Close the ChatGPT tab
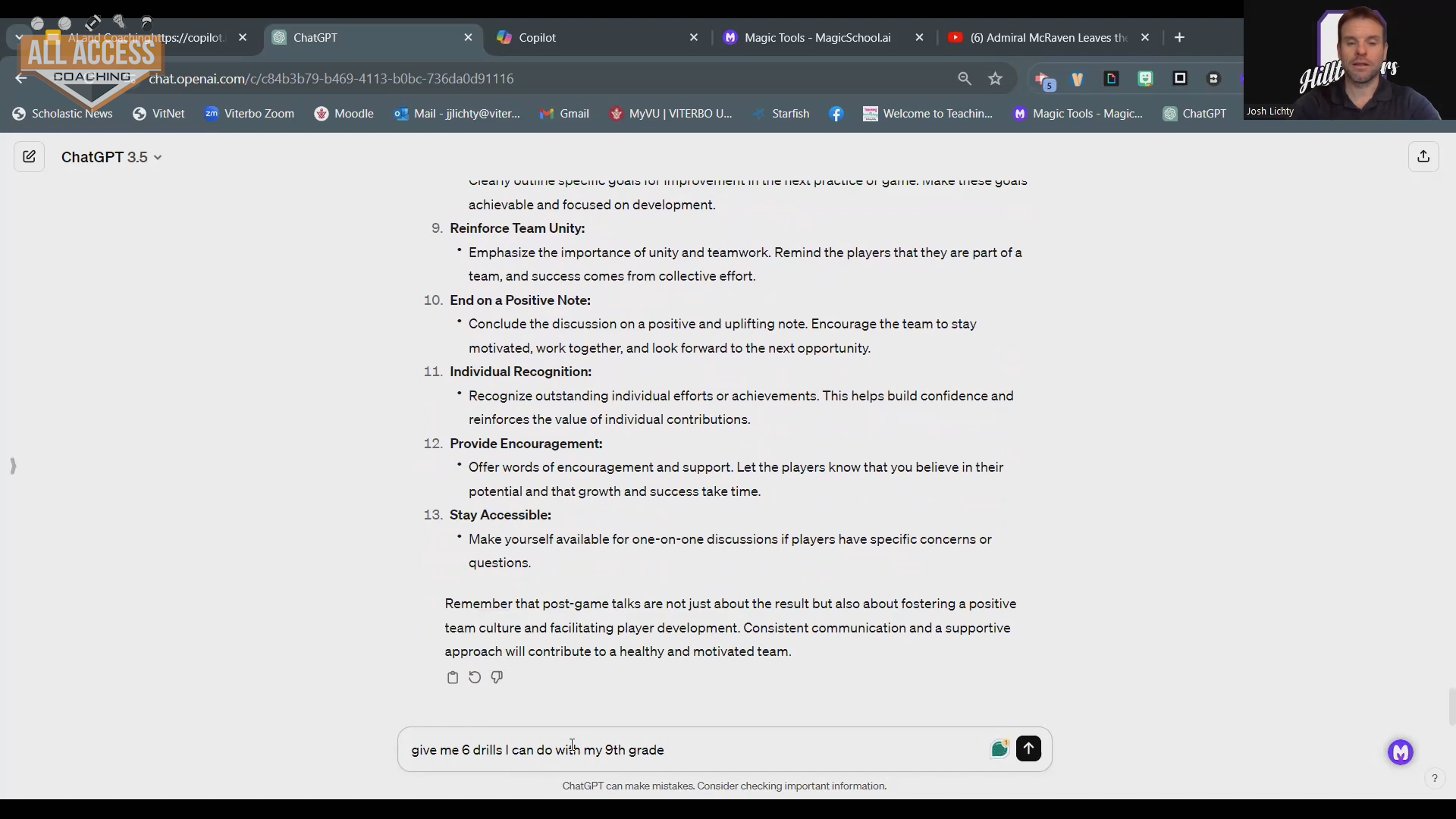 pyautogui.click(x=468, y=37)
